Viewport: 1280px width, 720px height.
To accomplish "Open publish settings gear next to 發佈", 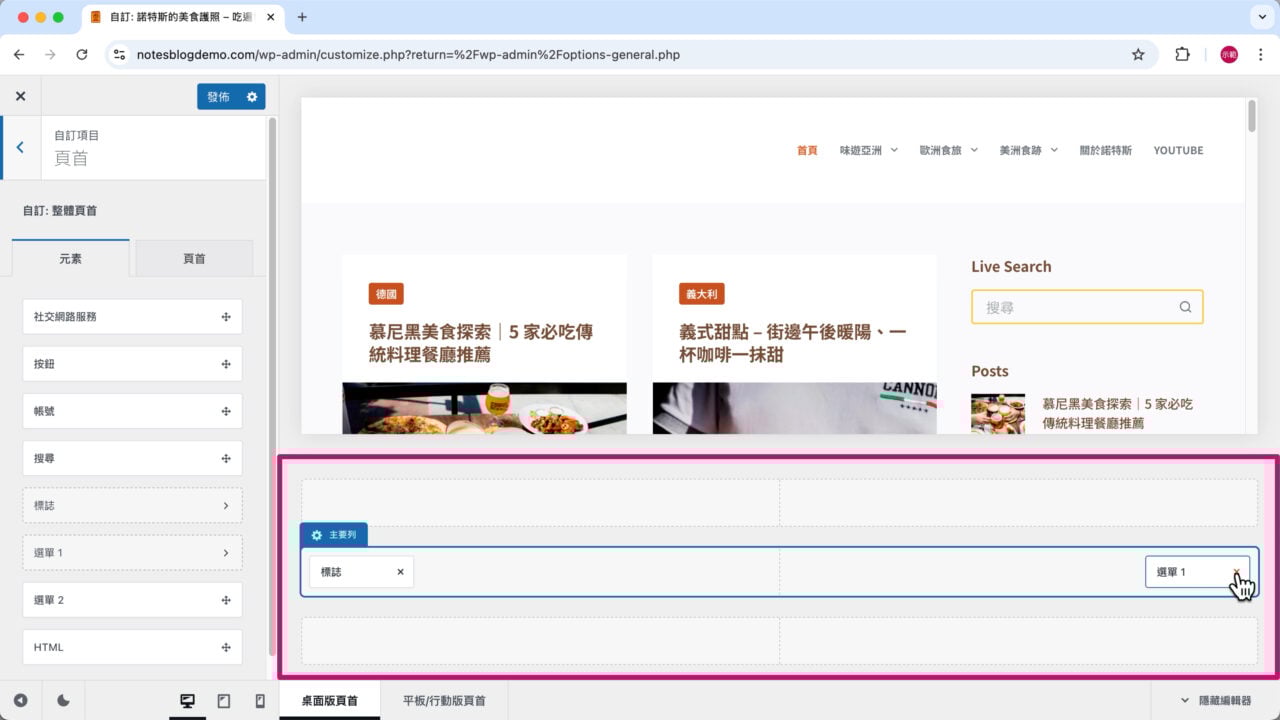I will point(252,97).
